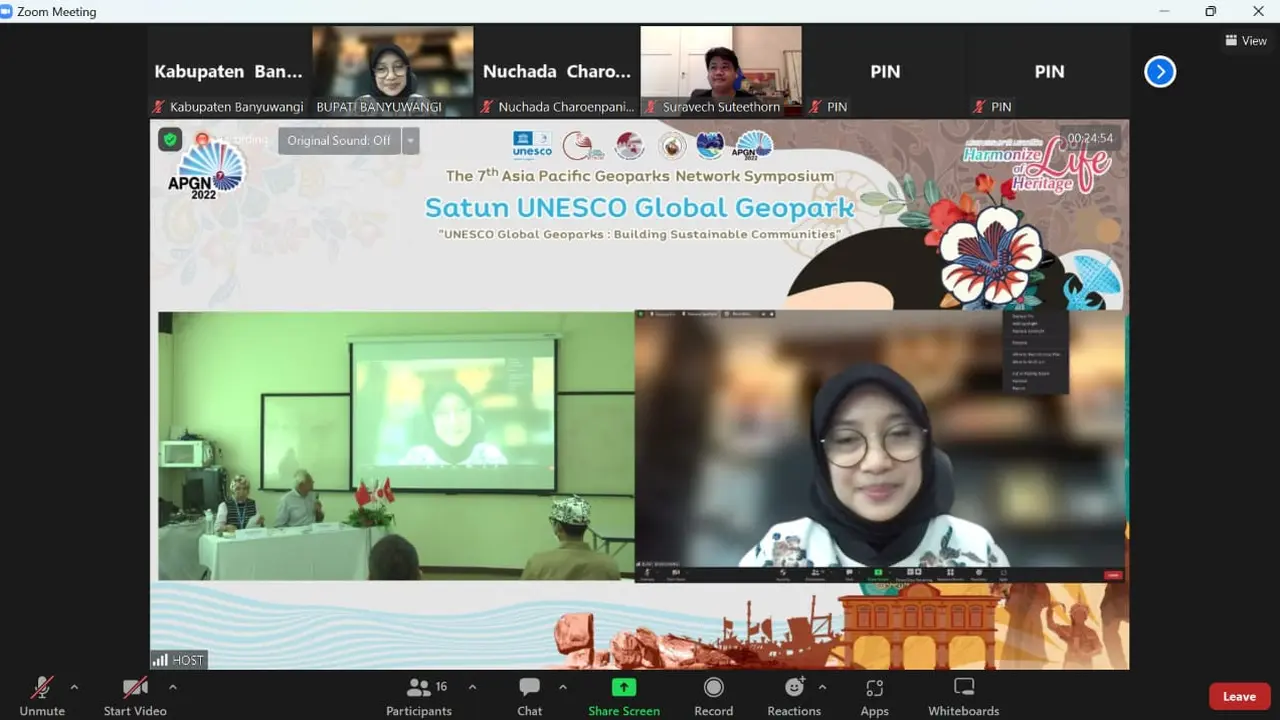This screenshot has height=720, width=1280.
Task: Start recording with Record button
Action: 713,696
